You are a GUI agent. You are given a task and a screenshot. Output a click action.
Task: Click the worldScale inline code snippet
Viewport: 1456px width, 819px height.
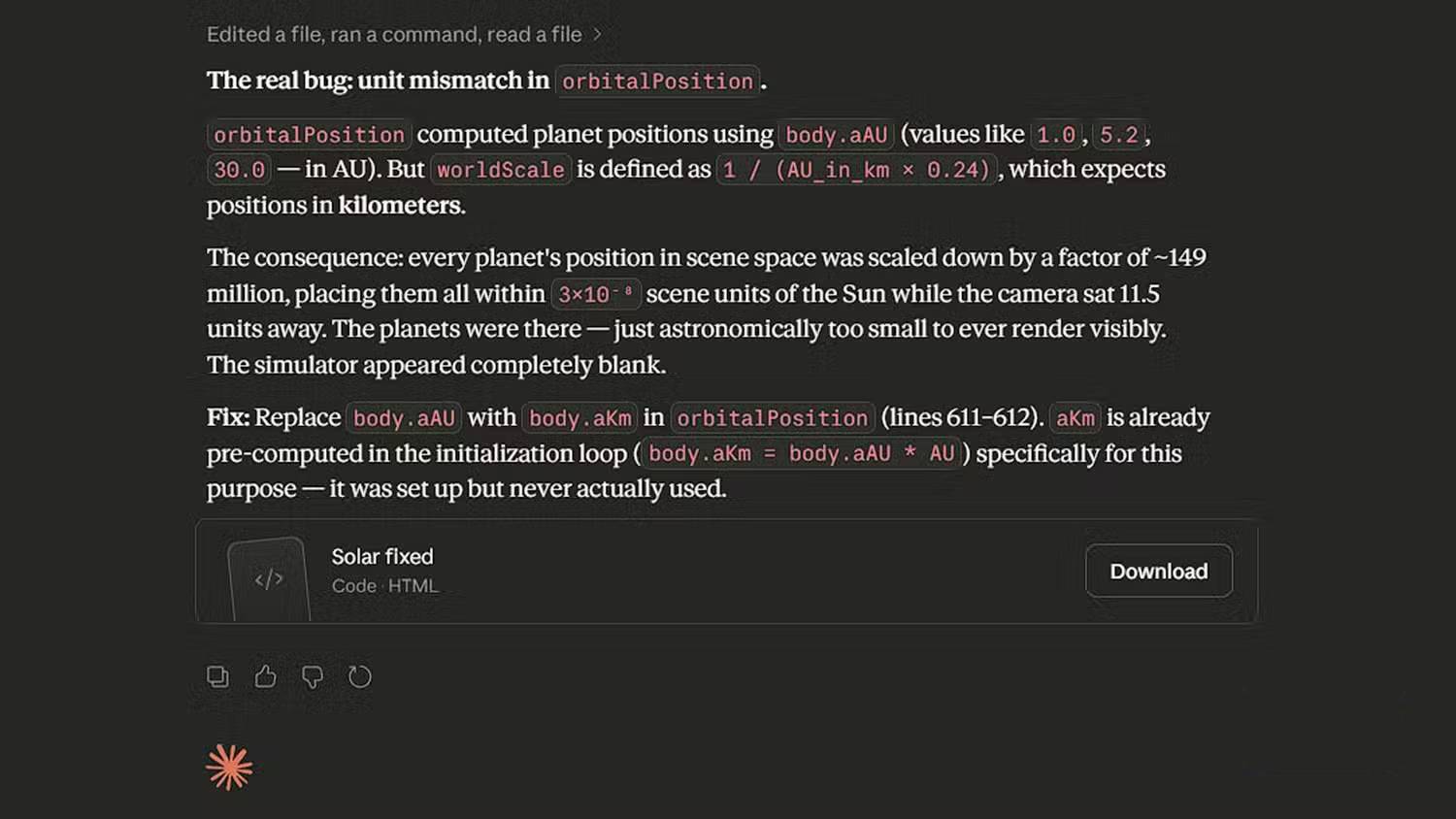pyautogui.click(x=501, y=170)
